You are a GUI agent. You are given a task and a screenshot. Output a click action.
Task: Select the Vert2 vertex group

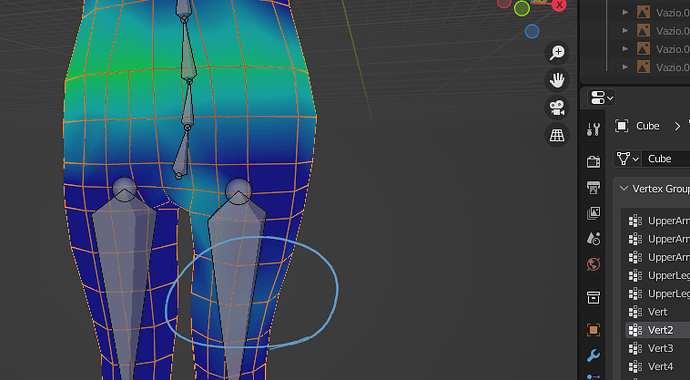point(658,330)
